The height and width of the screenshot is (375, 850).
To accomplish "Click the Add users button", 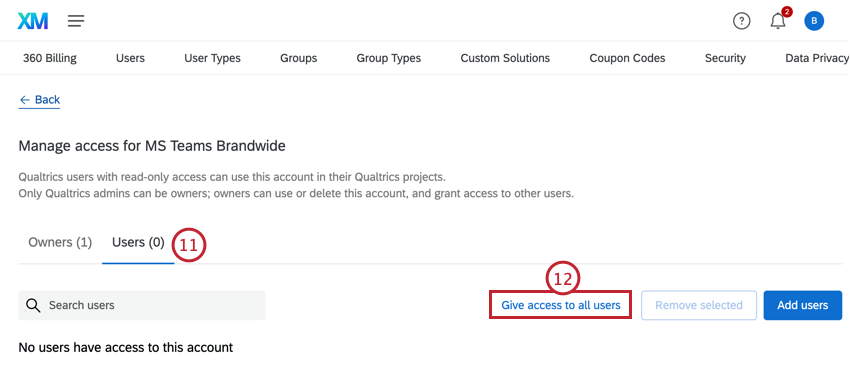I will pos(803,305).
